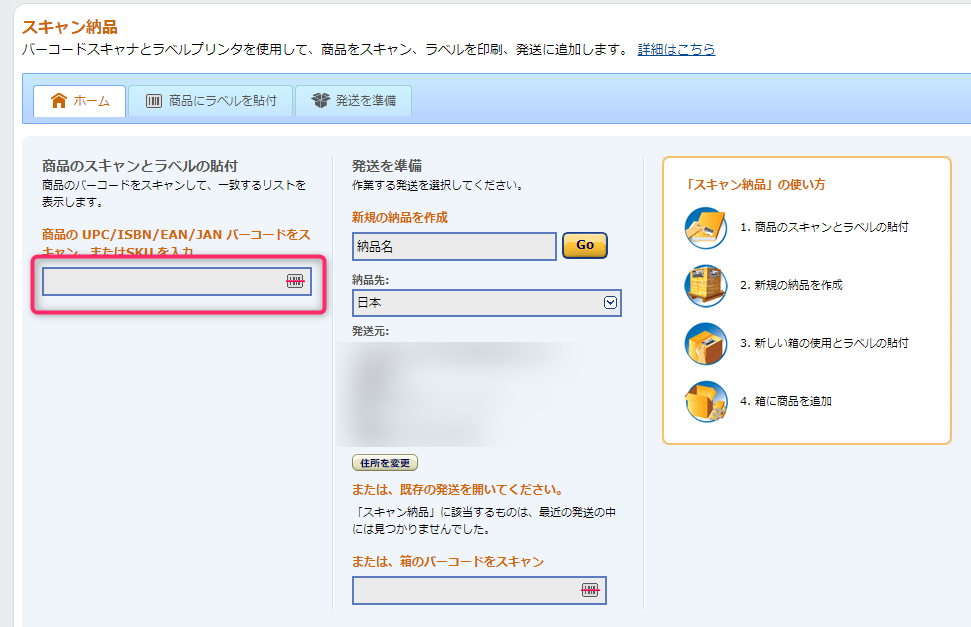Follow the 詳細はこちら link

click(676, 49)
